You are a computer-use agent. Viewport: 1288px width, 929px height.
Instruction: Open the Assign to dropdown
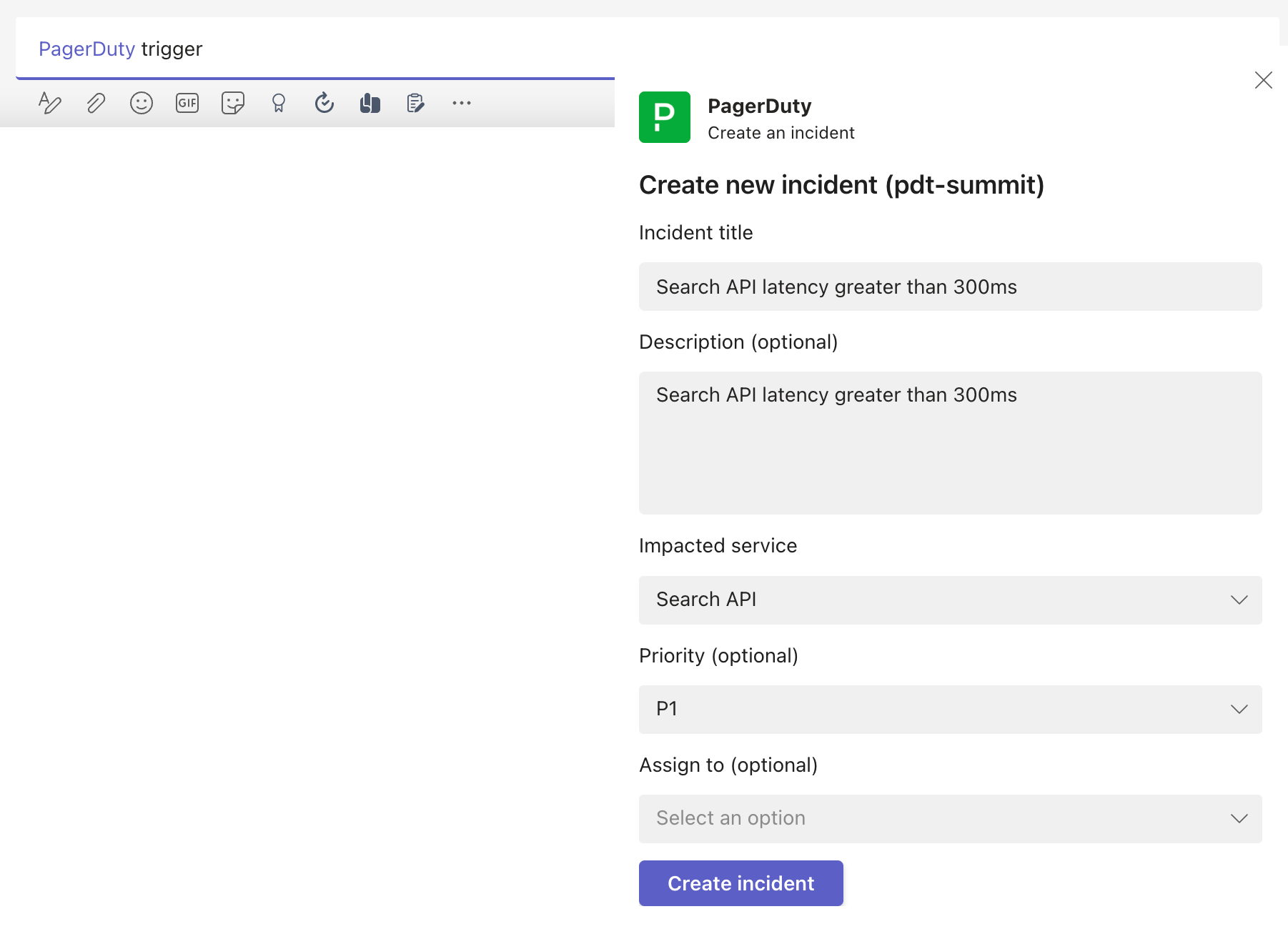[951, 819]
